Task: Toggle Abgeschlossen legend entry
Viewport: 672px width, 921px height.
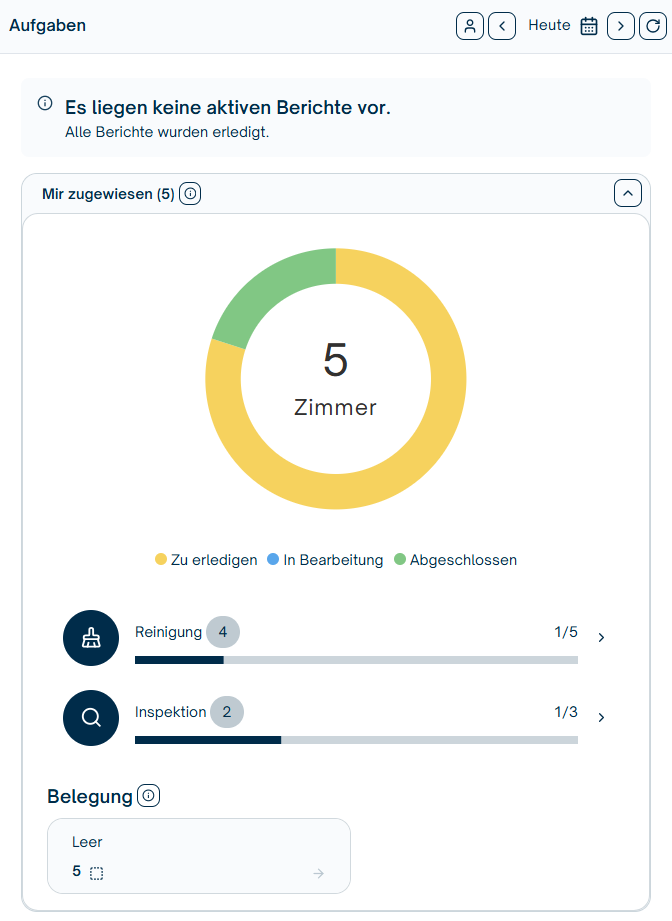Action: click(455, 560)
